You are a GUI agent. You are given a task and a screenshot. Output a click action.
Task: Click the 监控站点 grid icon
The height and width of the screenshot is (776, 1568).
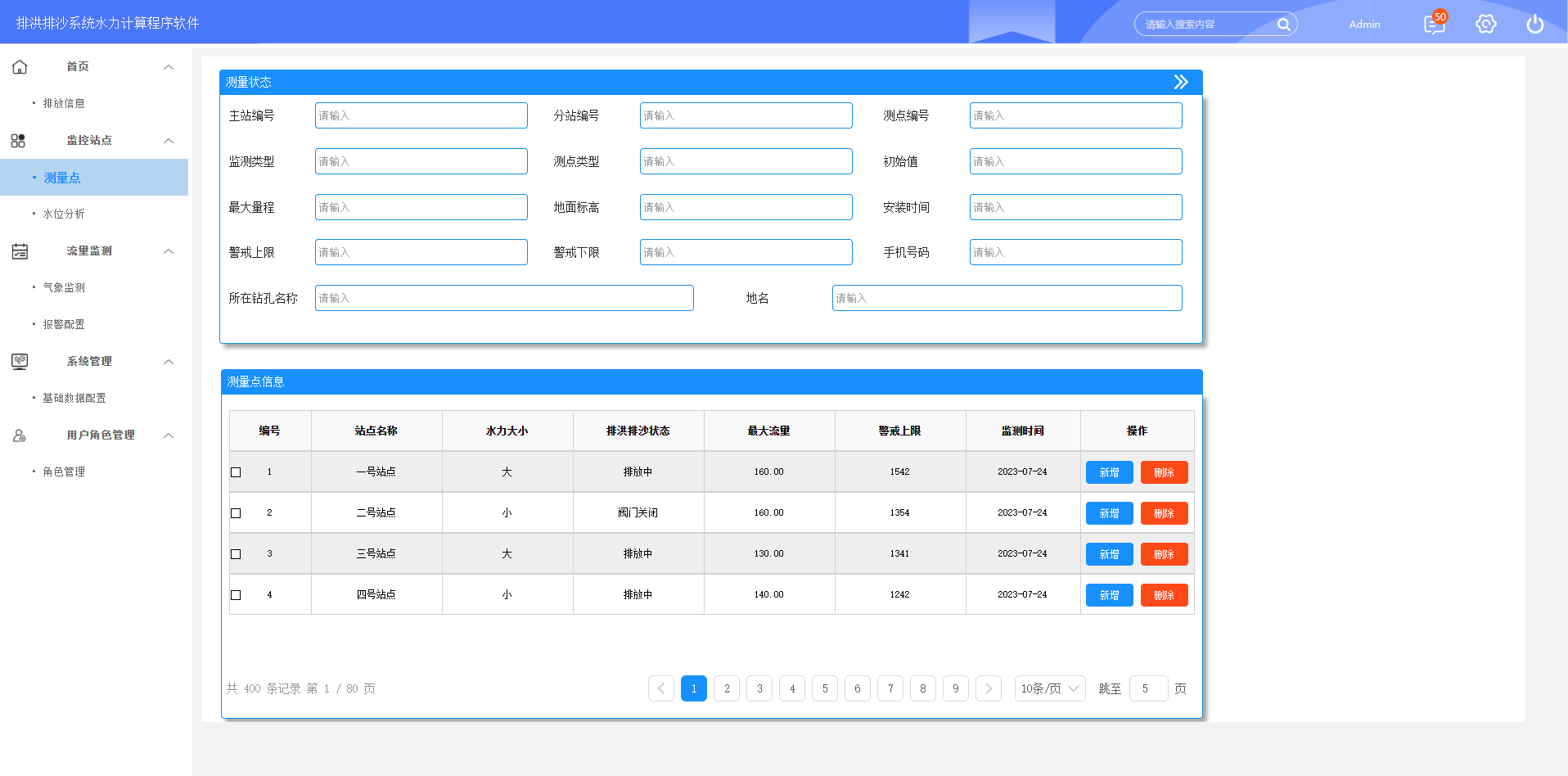click(18, 141)
